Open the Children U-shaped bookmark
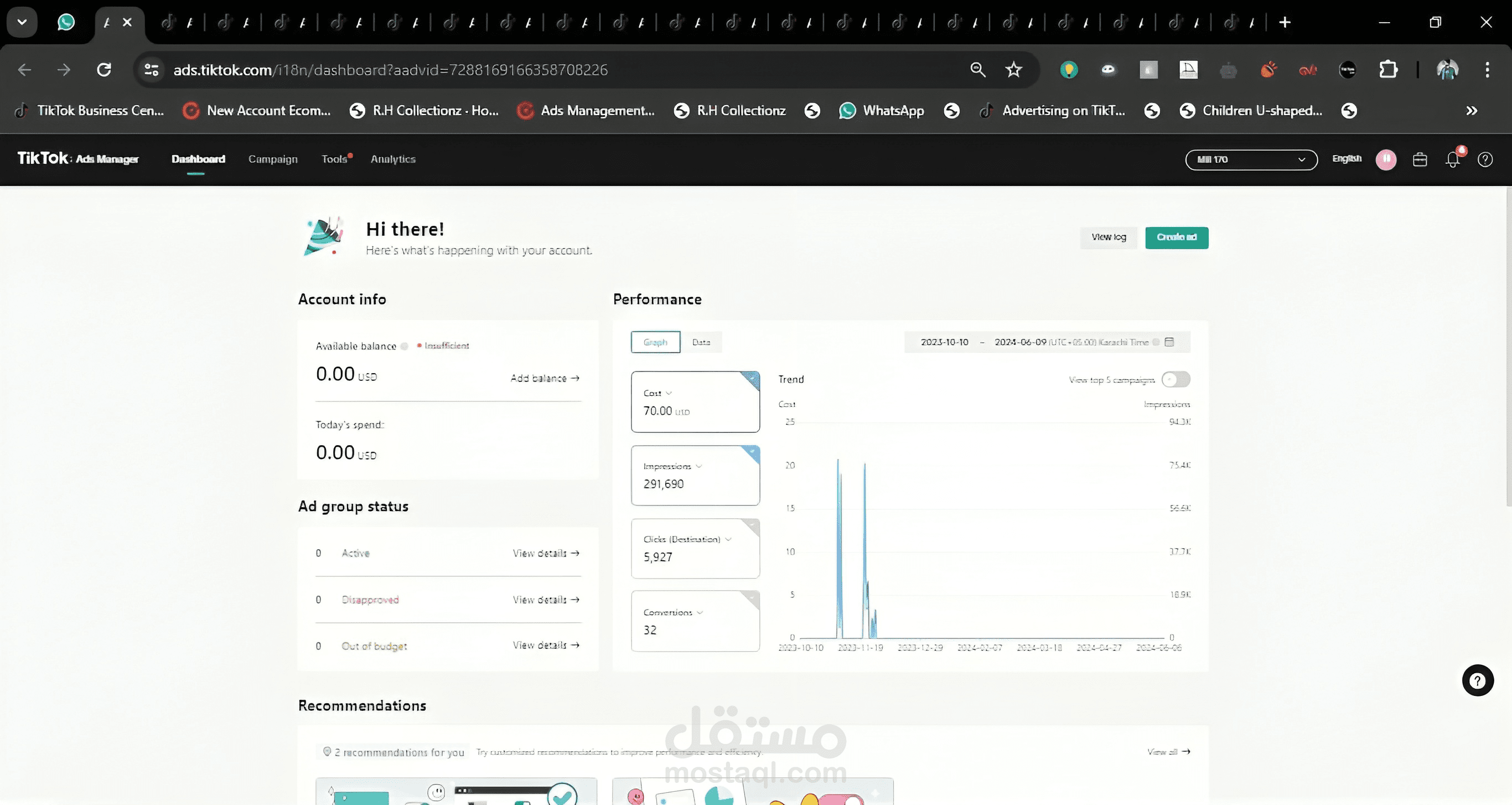Viewport: 1512px width, 805px height. click(1251, 110)
